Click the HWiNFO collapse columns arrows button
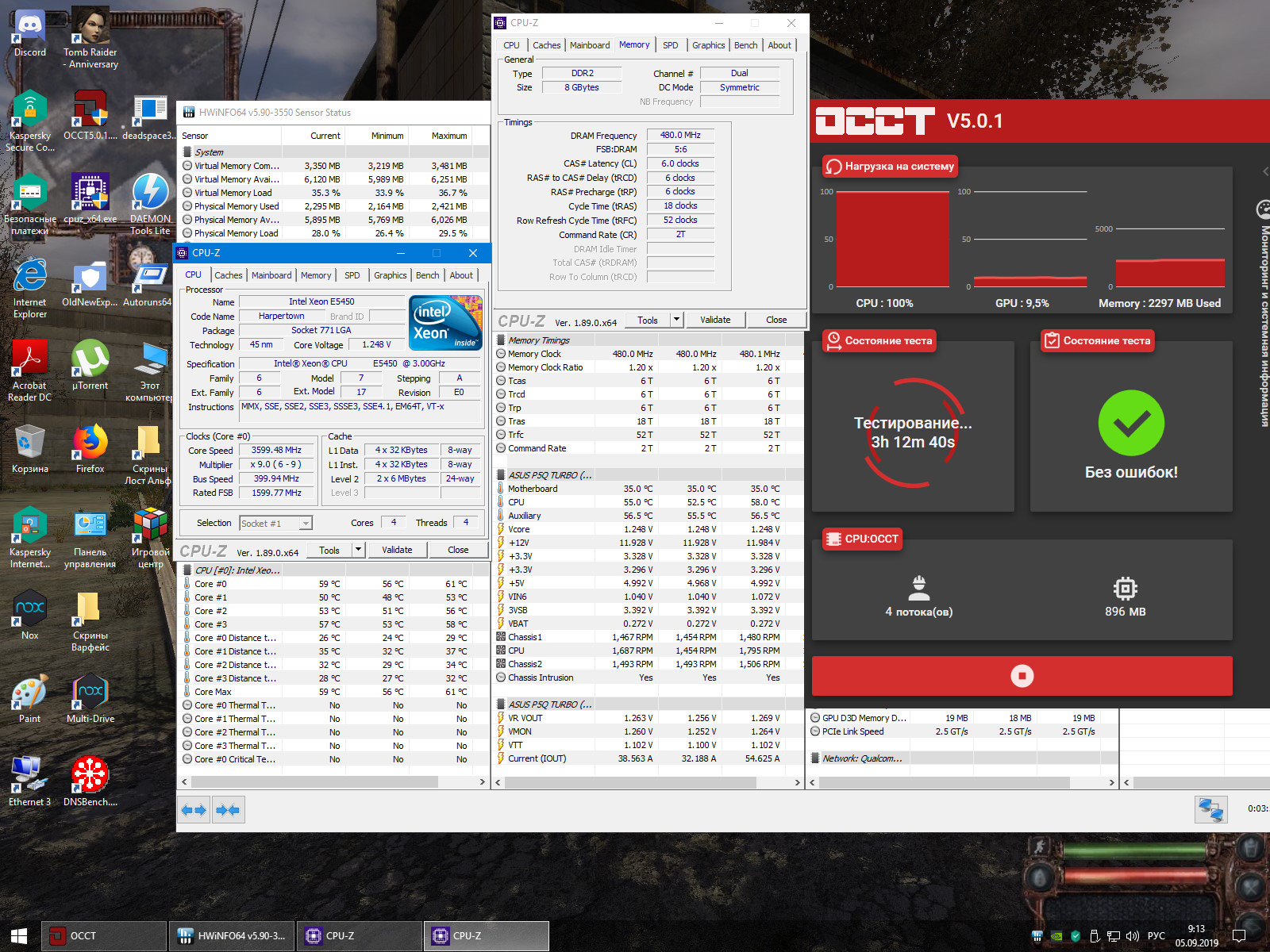 (228, 810)
